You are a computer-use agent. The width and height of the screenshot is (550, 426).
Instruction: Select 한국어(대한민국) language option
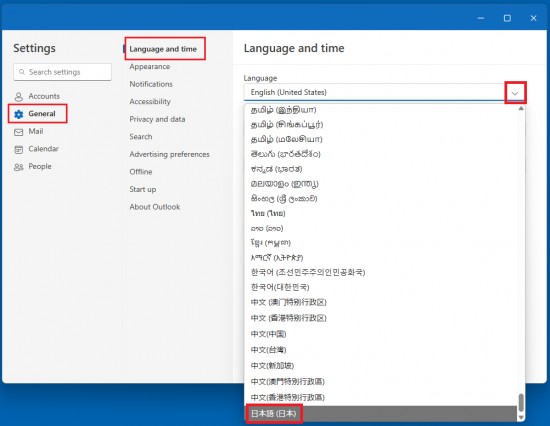tap(381, 287)
